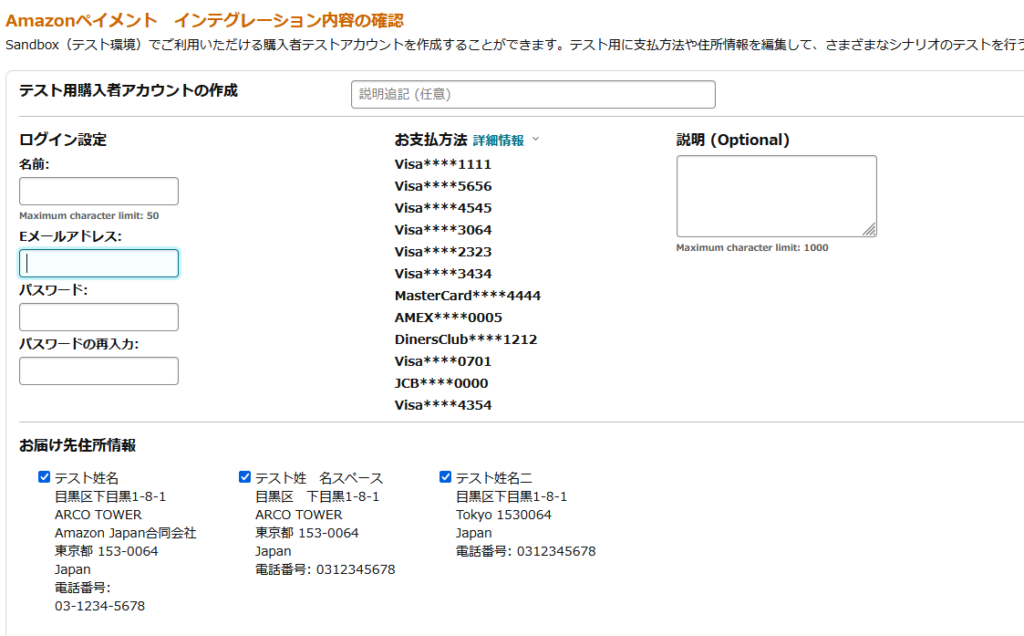Toggle the テスト姓名 address checkbox
Image resolution: width=1024 pixels, height=636 pixels.
(x=44, y=477)
